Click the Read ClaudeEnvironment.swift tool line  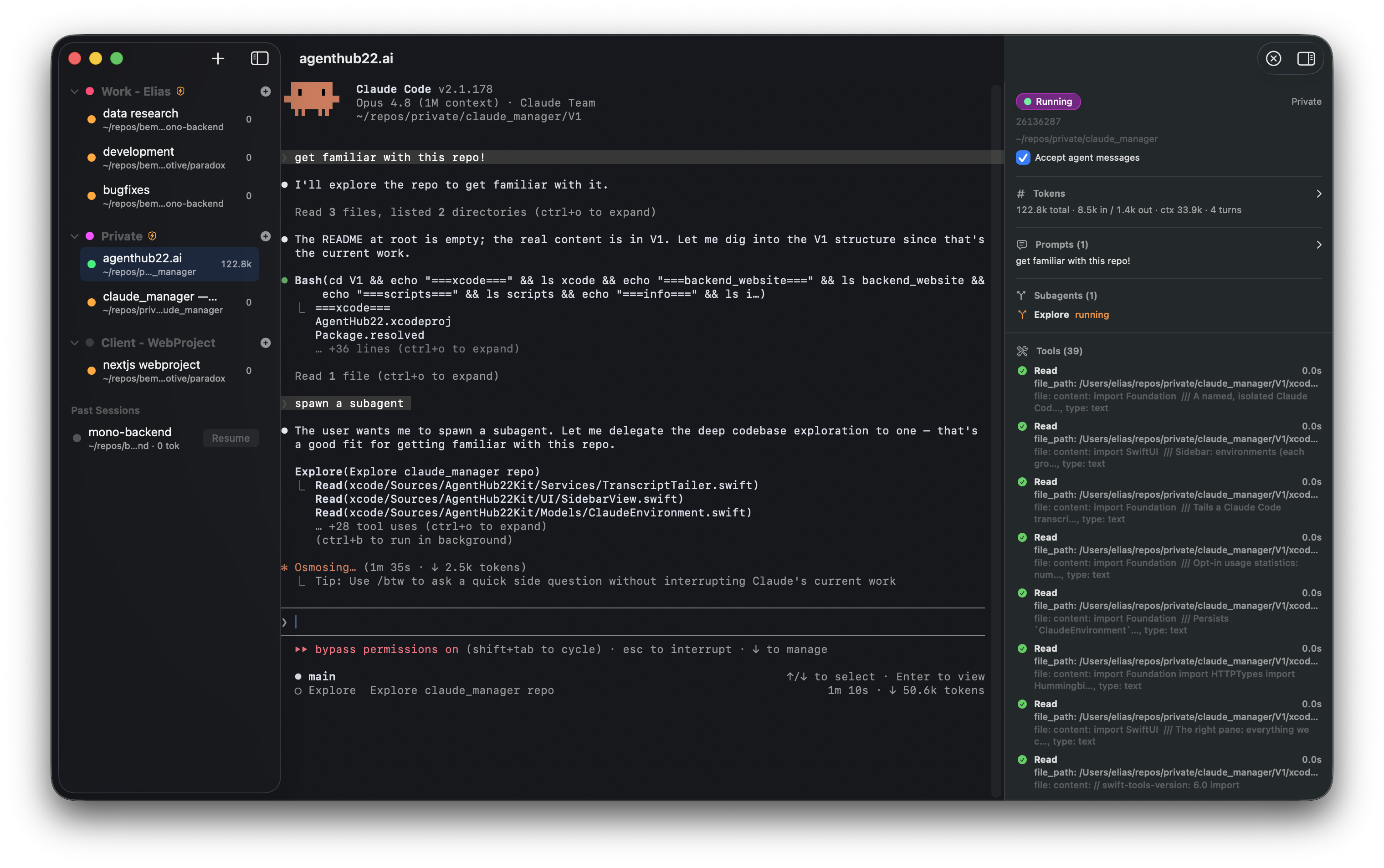point(533,513)
